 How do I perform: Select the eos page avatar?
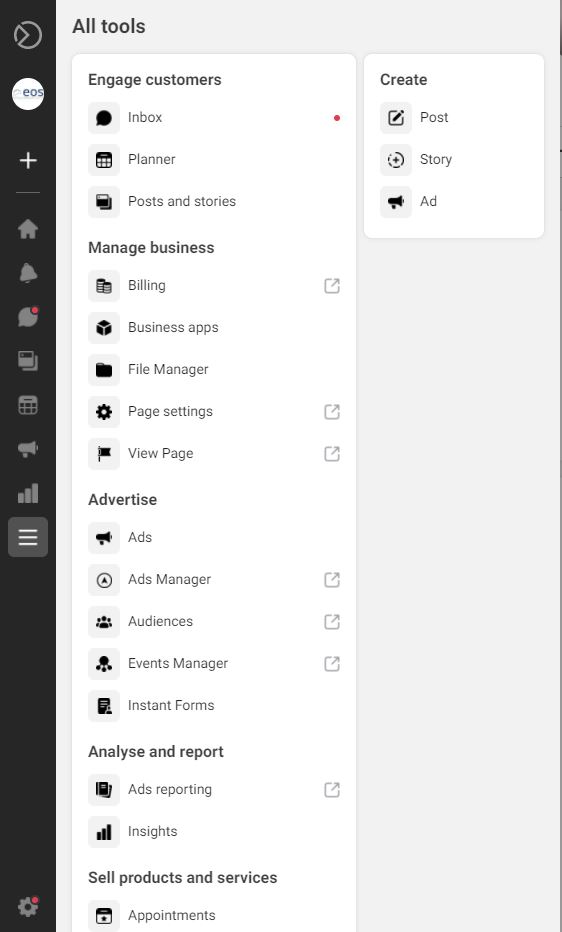click(28, 94)
